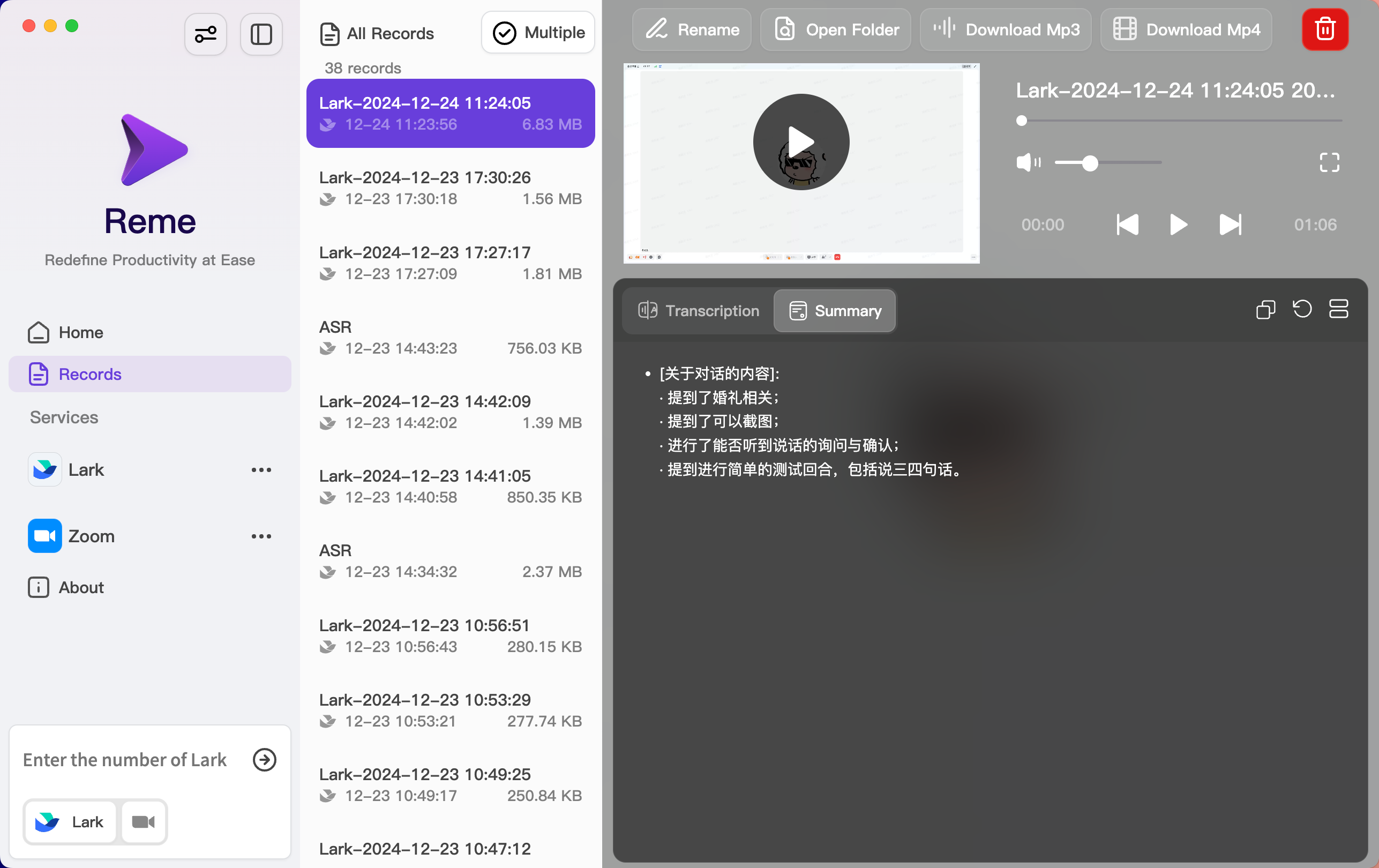Click the copy summary icon
The image size is (1379, 868).
(1265, 310)
